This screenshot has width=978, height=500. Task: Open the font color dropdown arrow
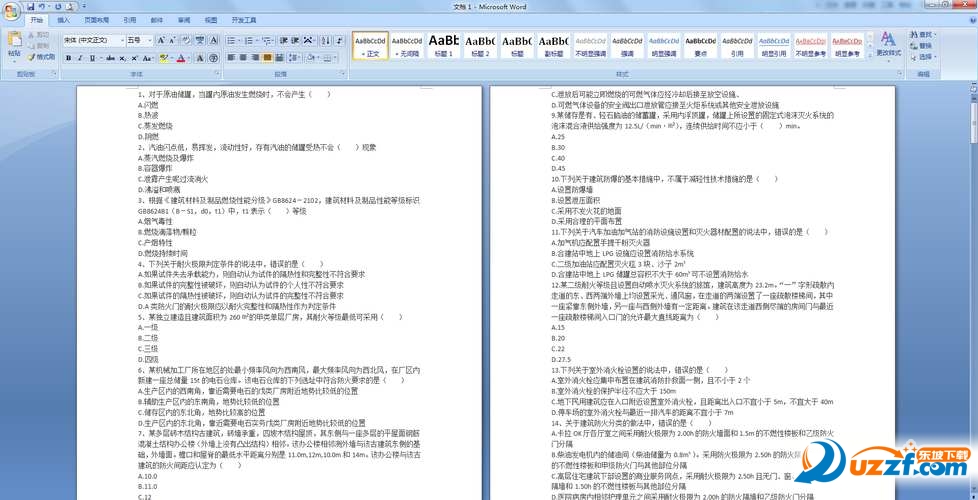[x=189, y=58]
